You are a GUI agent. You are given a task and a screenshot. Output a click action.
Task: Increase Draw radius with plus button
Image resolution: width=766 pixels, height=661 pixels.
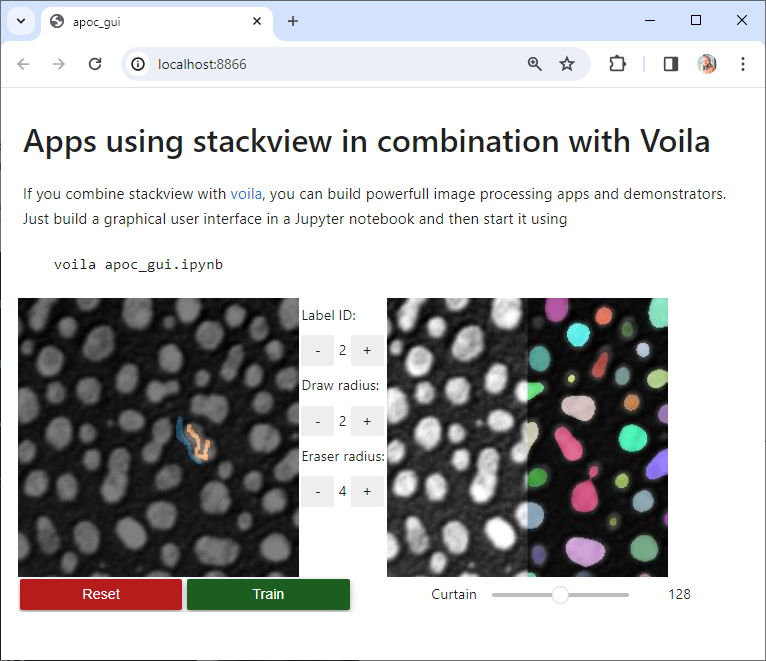[x=367, y=421]
